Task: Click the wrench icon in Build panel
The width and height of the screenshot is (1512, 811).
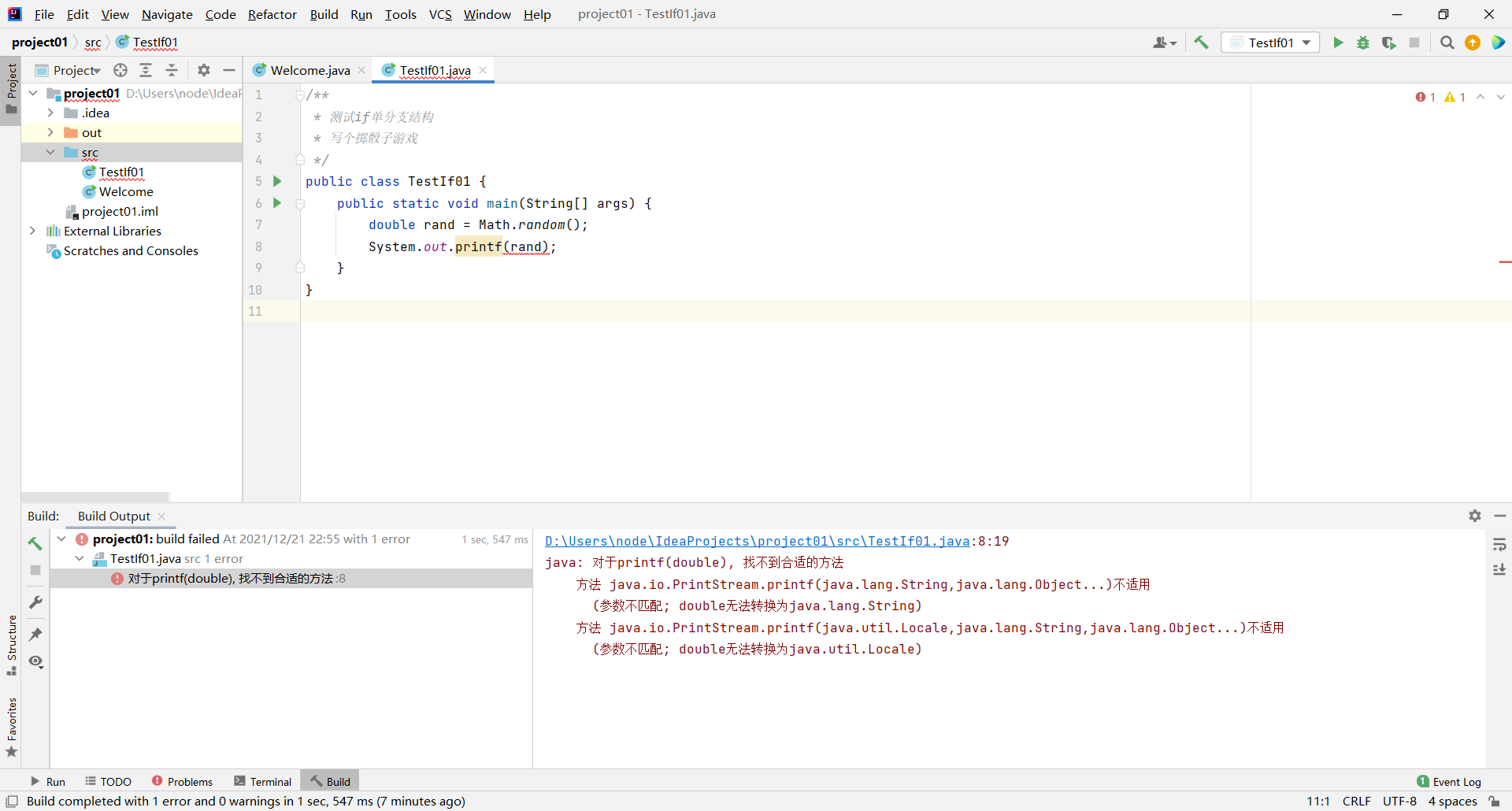Action: coord(35,602)
